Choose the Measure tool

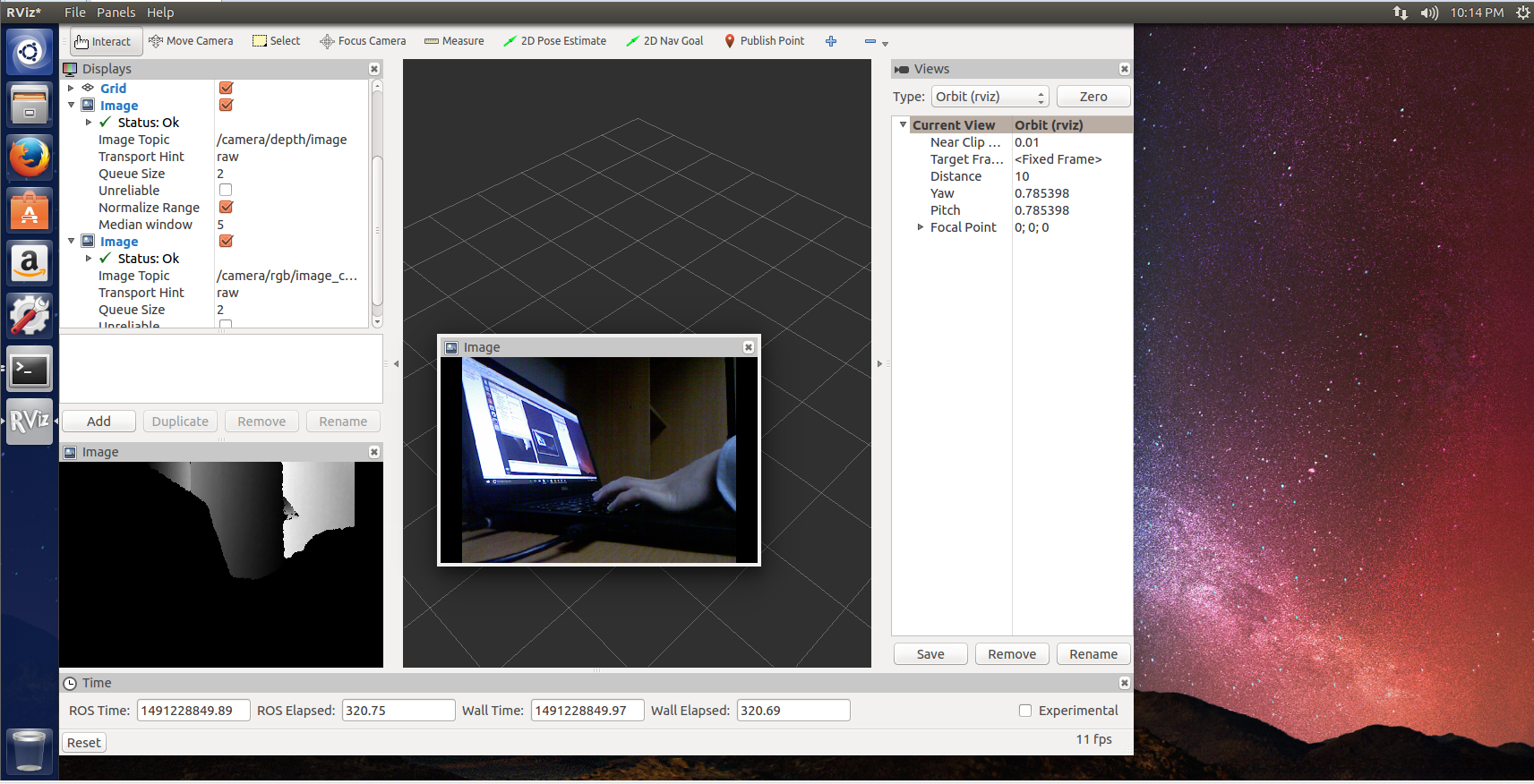[454, 41]
